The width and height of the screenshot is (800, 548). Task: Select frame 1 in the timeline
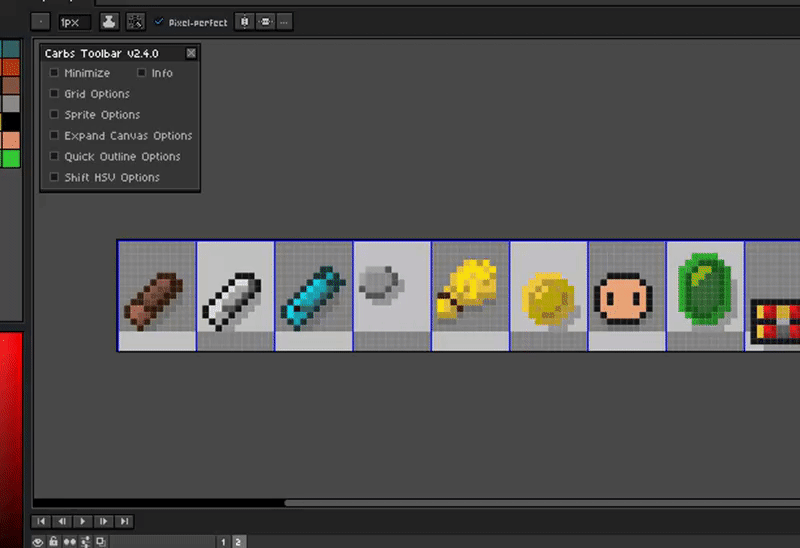point(223,542)
